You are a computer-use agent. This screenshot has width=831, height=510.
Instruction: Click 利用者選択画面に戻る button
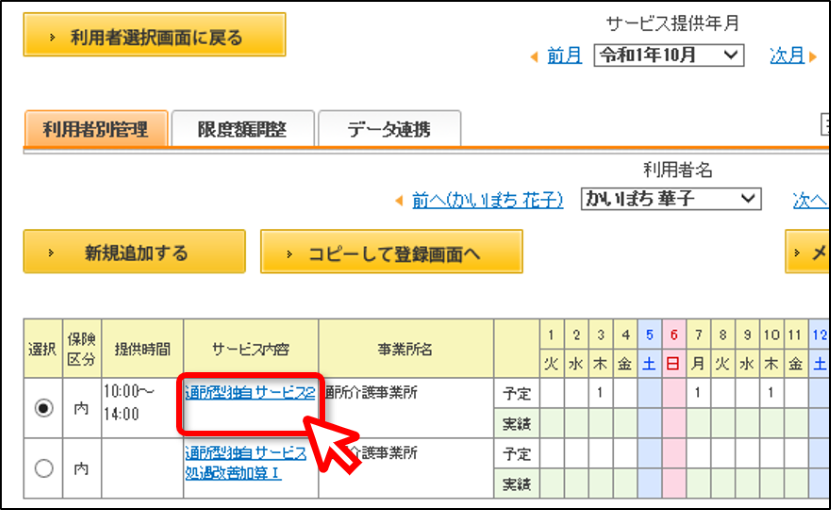pyautogui.click(x=155, y=35)
